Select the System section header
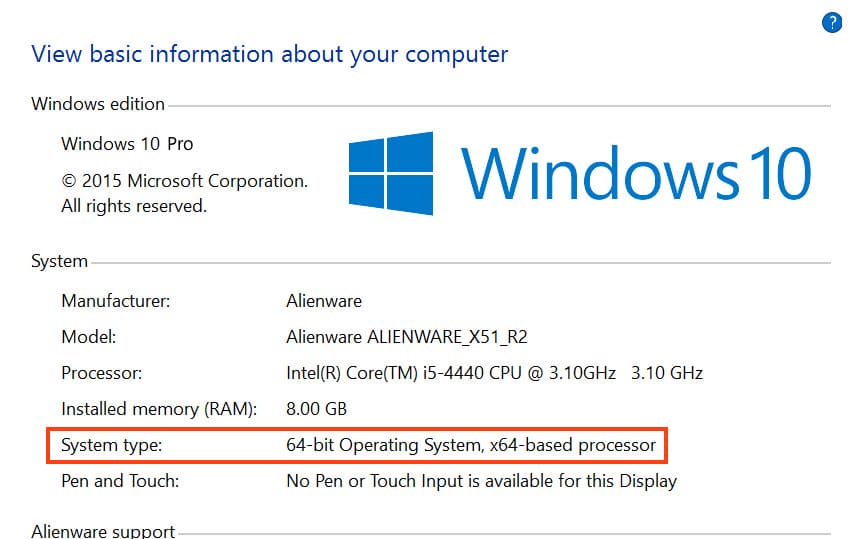 coord(60,261)
